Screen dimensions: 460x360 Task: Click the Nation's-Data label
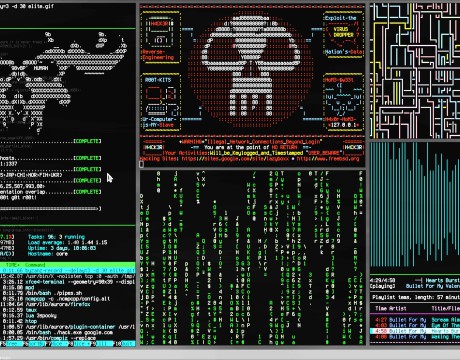[343, 52]
